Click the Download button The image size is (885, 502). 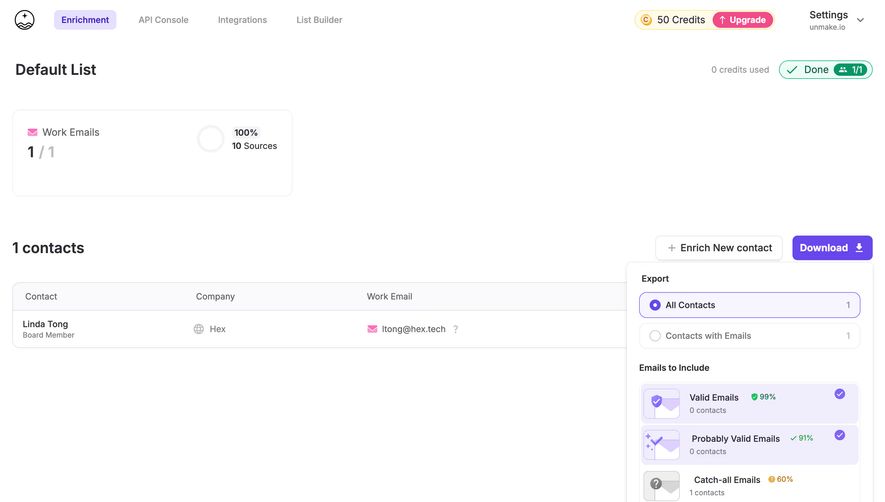pos(832,248)
